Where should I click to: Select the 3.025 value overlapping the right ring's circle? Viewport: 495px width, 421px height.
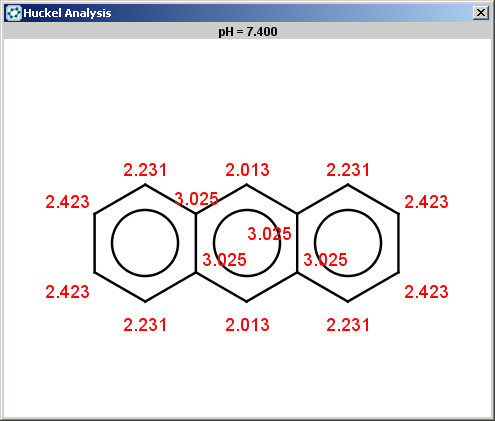pyautogui.click(x=325, y=260)
